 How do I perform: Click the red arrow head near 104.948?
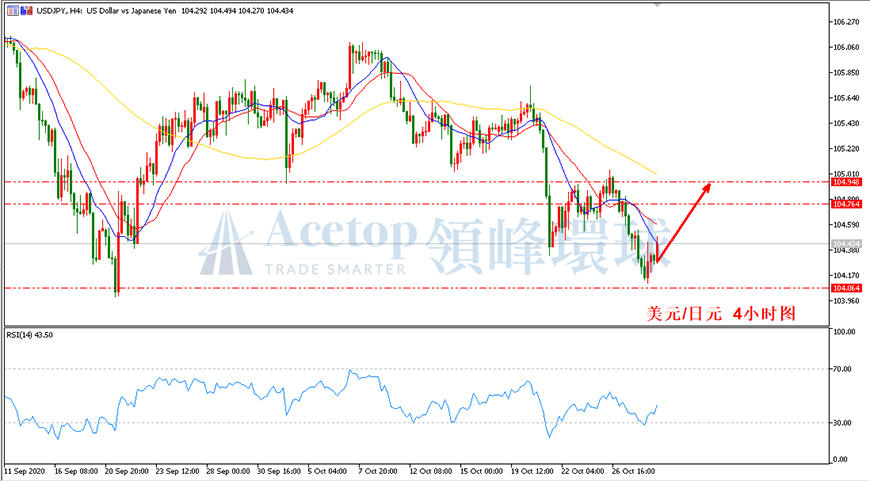(706, 188)
